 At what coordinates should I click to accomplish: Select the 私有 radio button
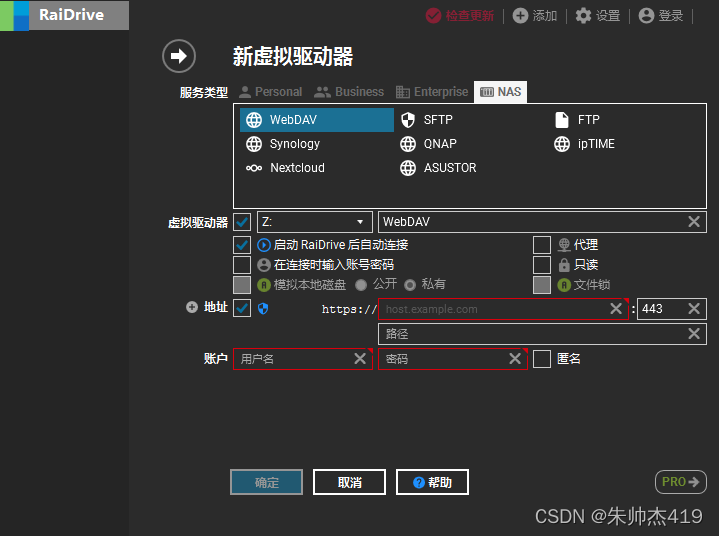tap(410, 285)
